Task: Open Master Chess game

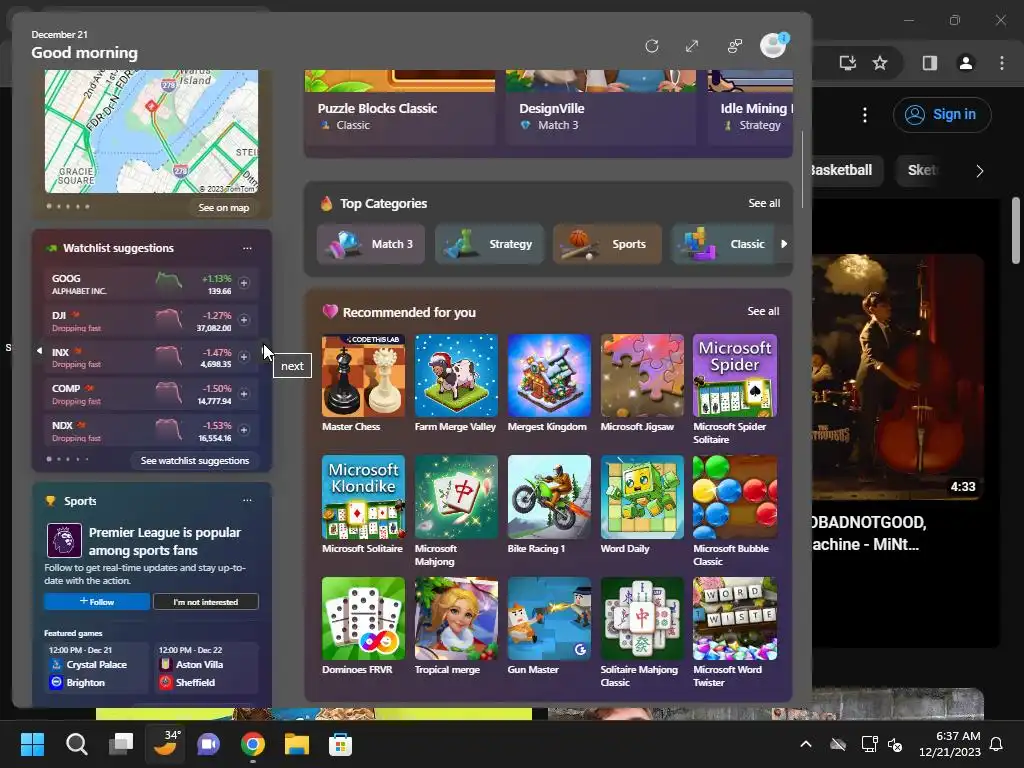Action: pos(363,383)
